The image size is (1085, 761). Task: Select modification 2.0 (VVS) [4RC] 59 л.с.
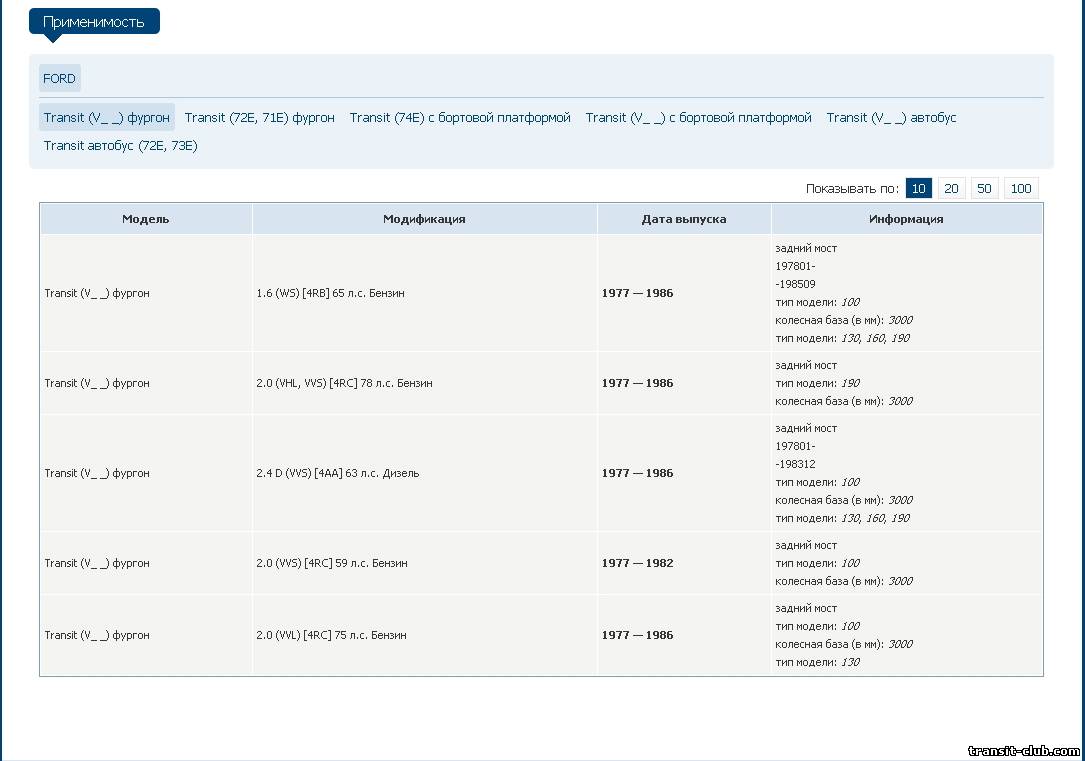(x=331, y=563)
